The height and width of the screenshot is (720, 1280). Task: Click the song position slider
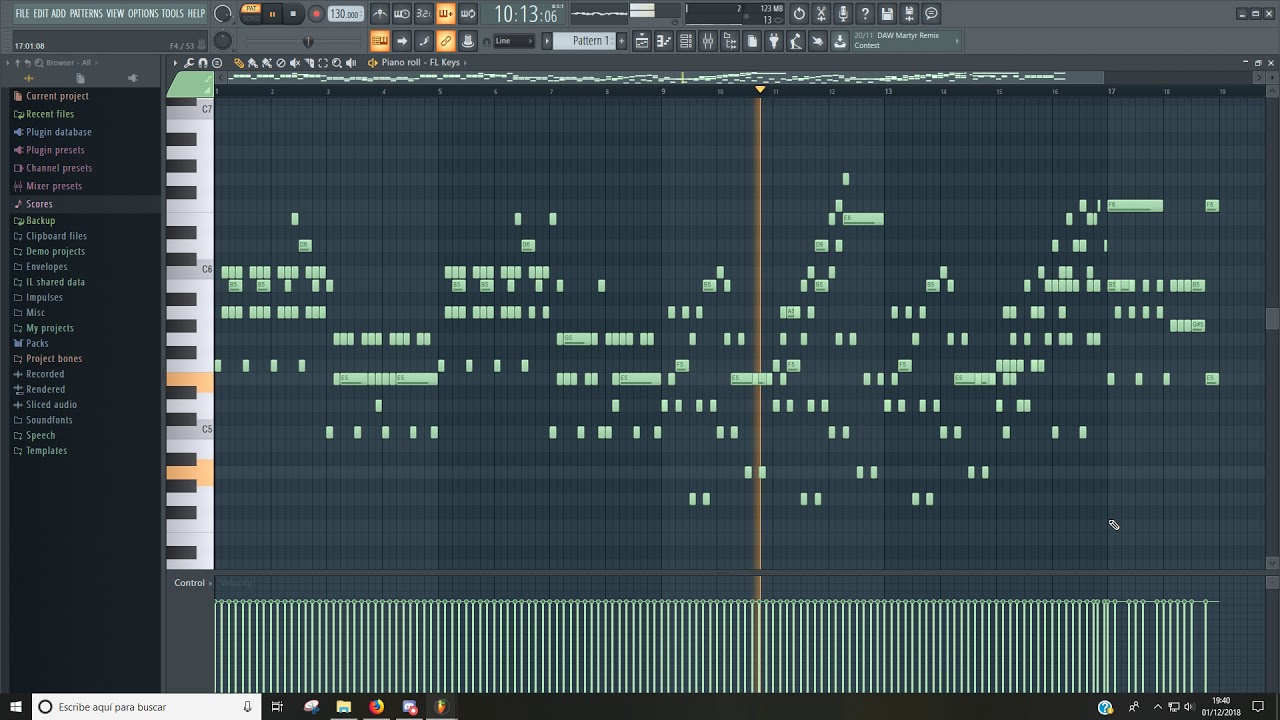coord(308,41)
